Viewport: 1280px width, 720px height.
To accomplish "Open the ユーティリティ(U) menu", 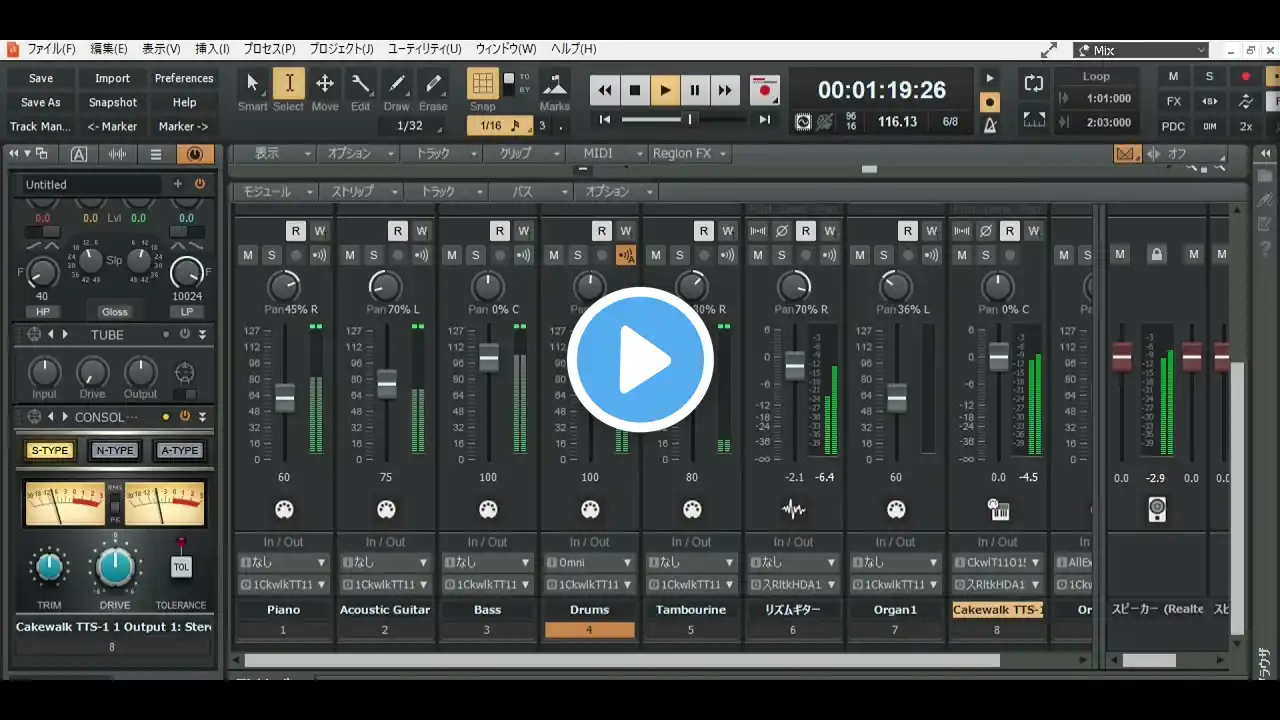I will 424,49.
